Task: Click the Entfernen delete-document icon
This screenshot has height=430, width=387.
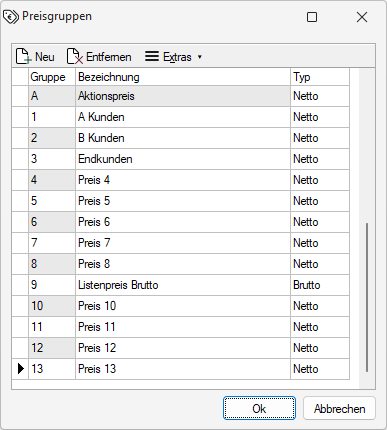Action: [x=75, y=56]
